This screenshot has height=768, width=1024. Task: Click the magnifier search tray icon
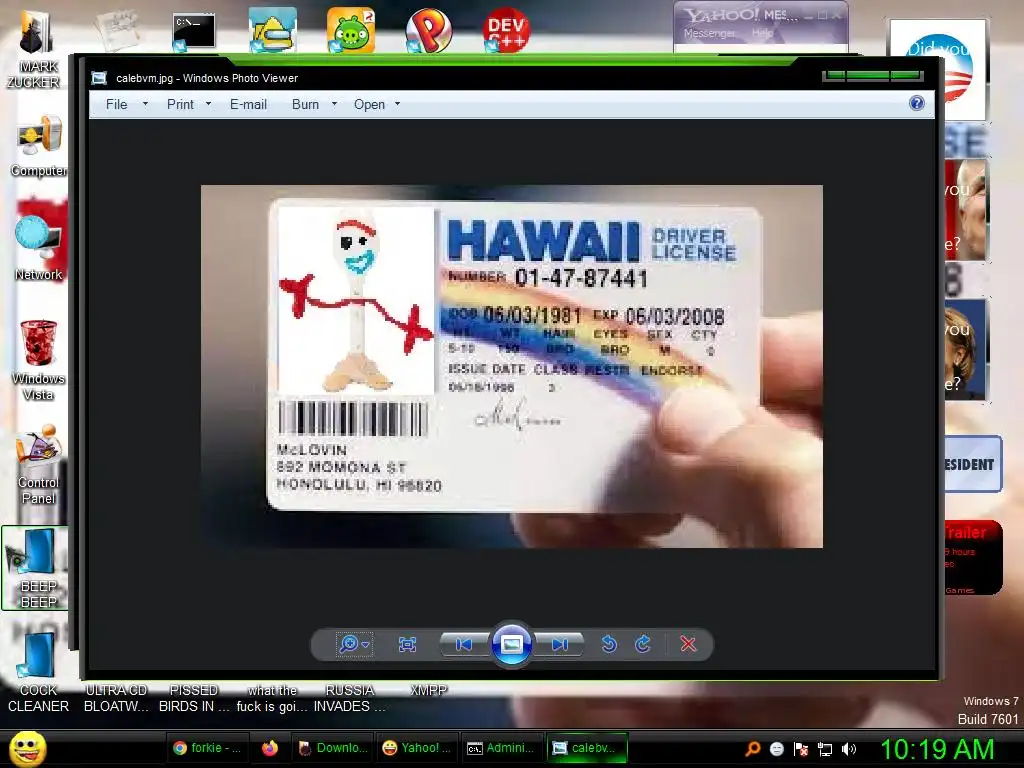click(753, 749)
